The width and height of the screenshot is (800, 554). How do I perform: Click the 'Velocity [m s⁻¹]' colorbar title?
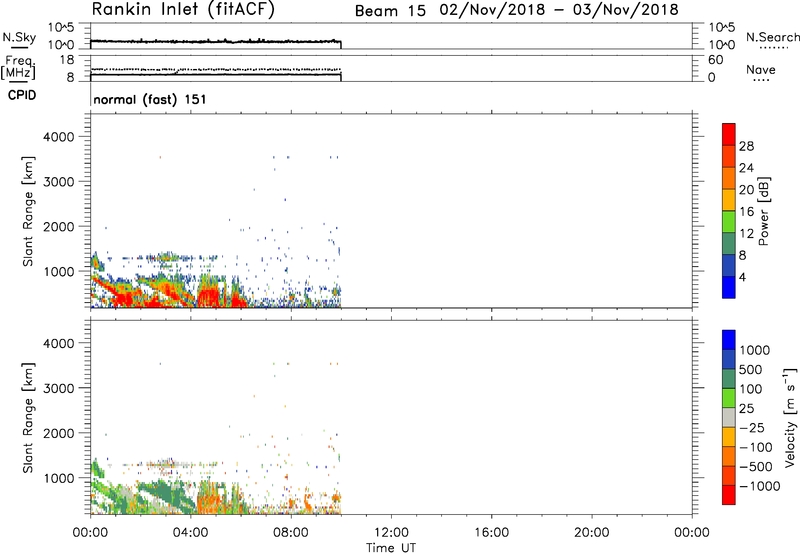(x=790, y=417)
